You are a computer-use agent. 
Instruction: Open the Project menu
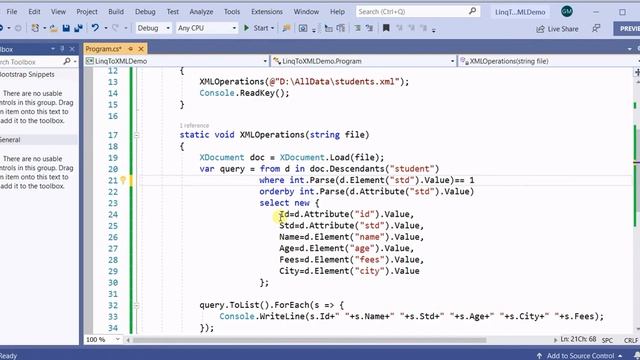point(87,11)
